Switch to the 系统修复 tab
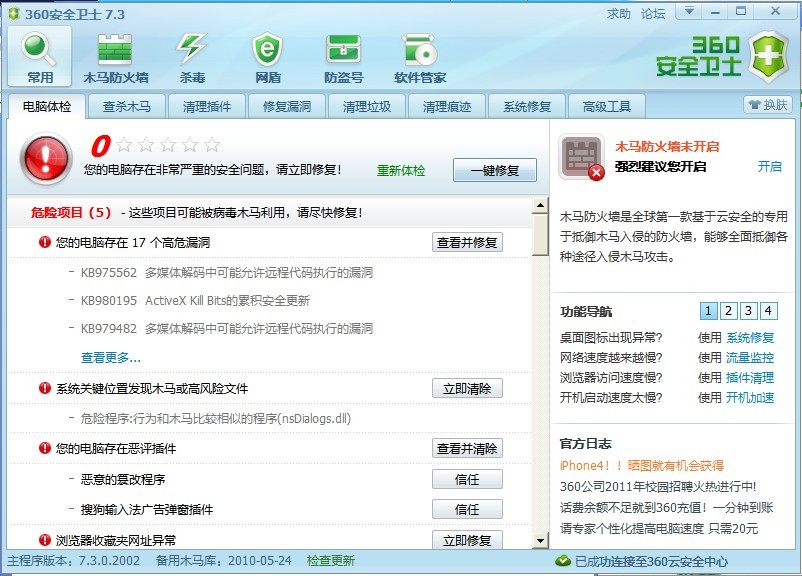 pyautogui.click(x=527, y=106)
